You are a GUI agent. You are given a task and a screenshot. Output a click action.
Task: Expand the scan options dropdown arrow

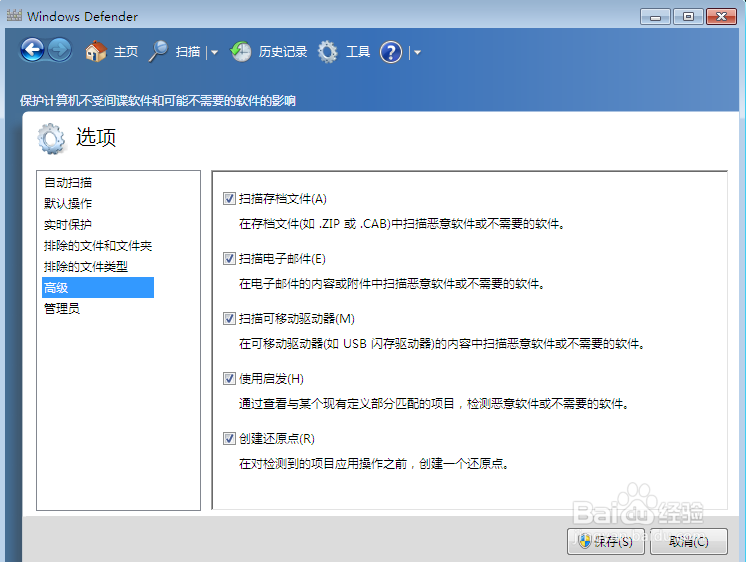(215, 52)
